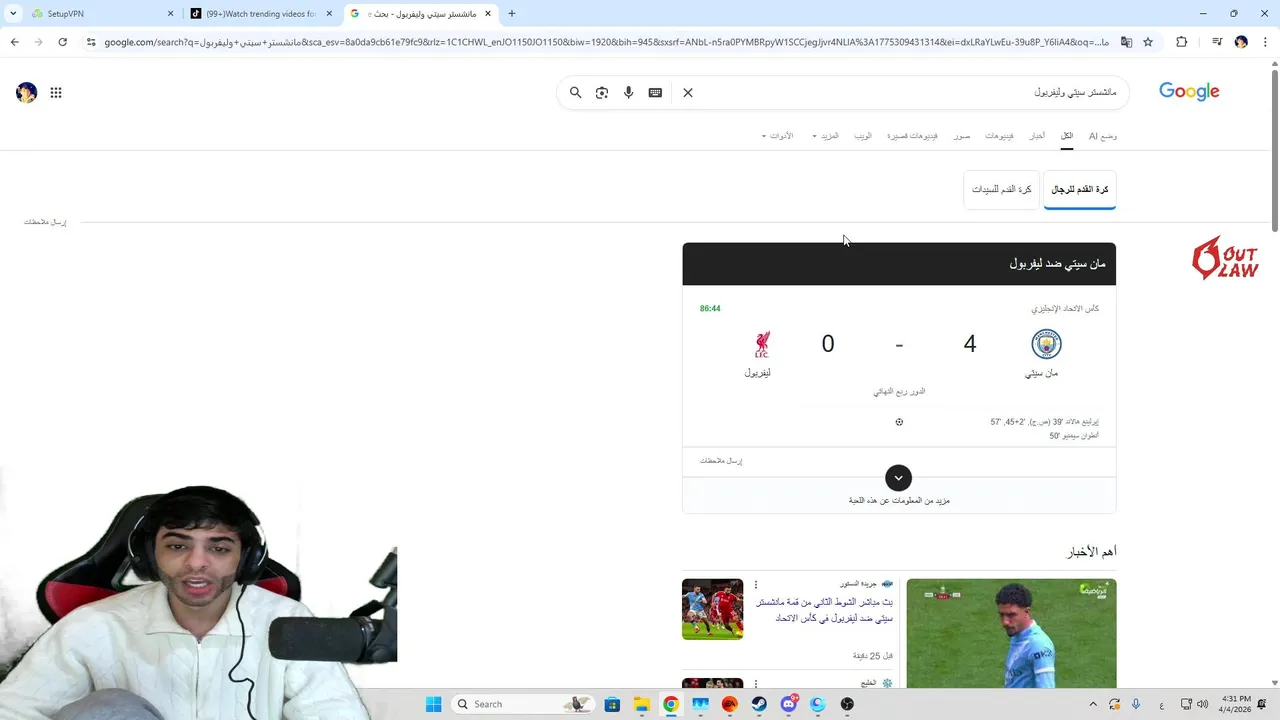Click إرسال ملاحظات at the page left edge

click(45, 222)
